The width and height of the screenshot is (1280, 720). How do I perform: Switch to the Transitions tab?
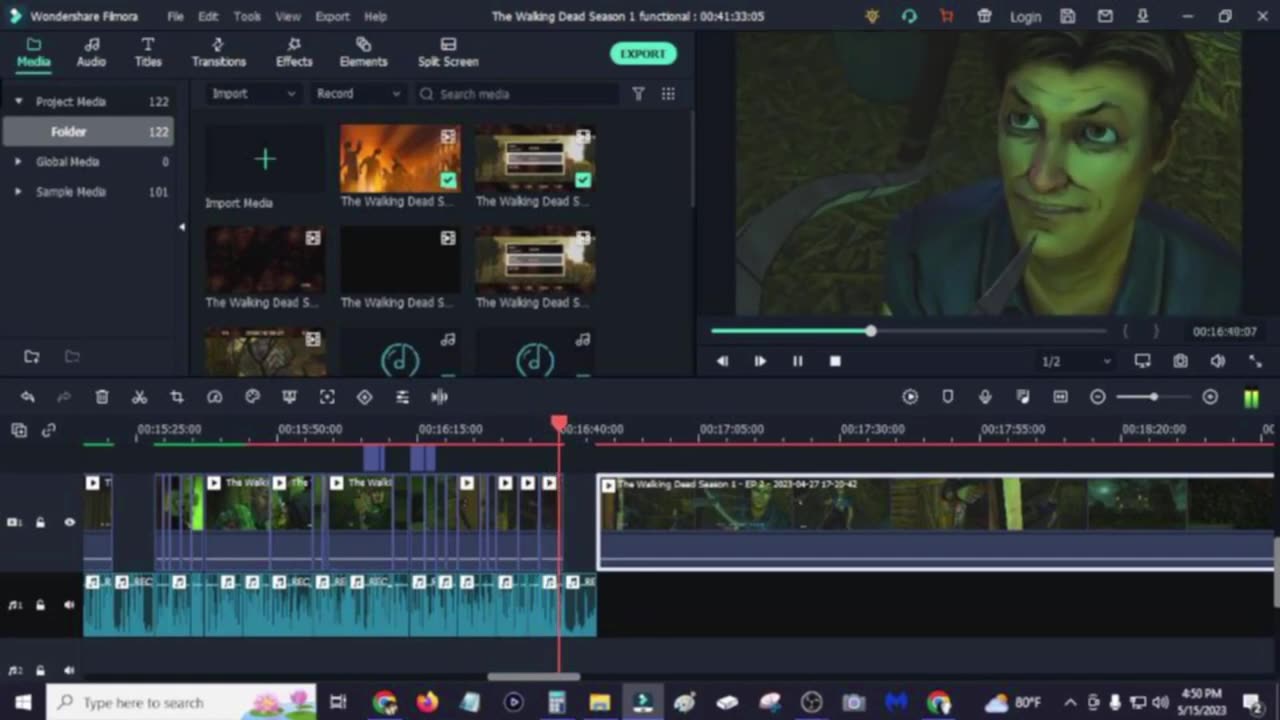point(218,53)
